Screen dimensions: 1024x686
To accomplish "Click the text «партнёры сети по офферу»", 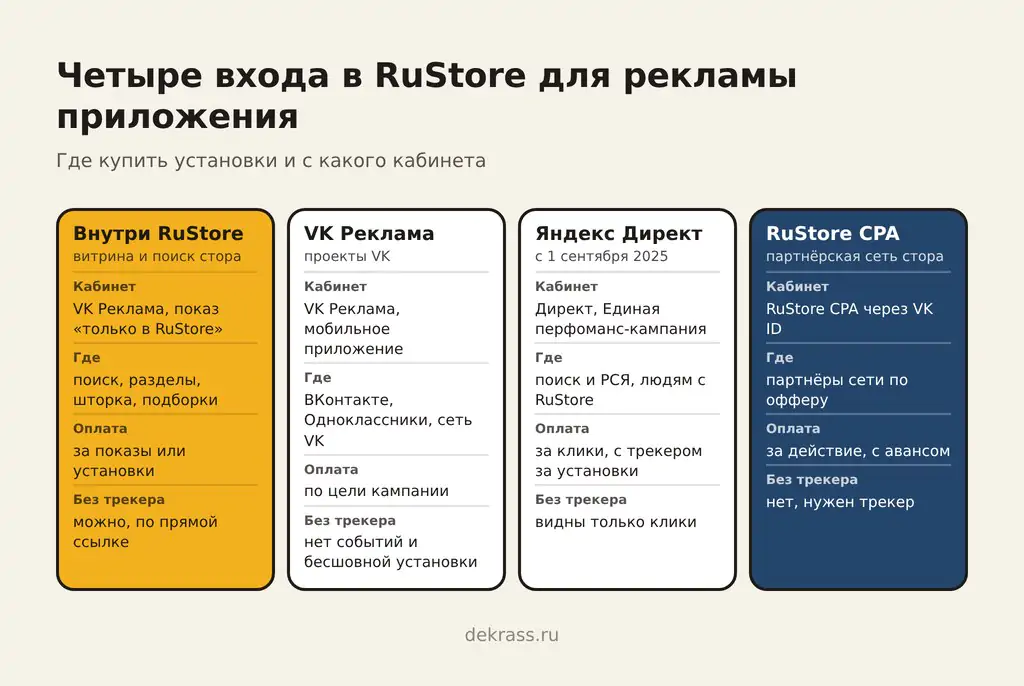I will (x=837, y=390).
